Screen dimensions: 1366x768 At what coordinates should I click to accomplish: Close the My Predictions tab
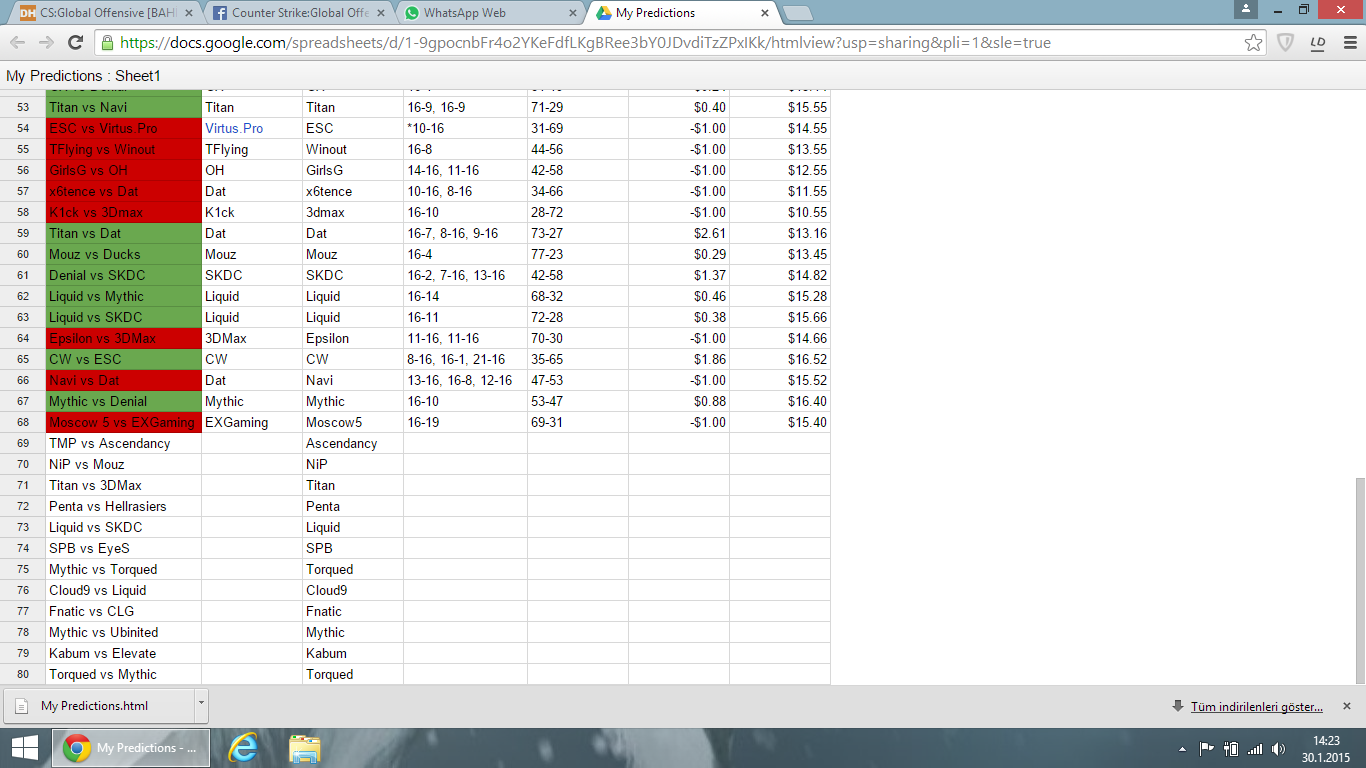[765, 13]
